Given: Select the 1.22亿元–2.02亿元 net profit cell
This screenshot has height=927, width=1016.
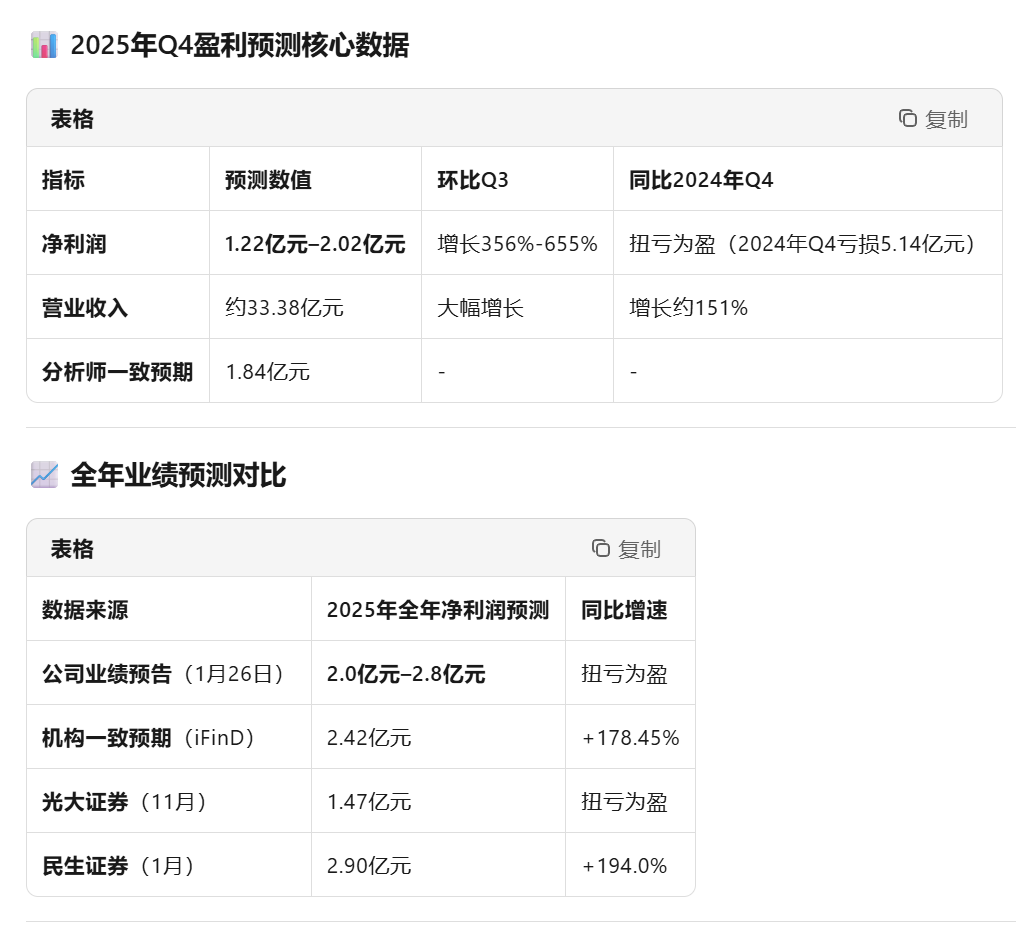Looking at the screenshot, I should [x=315, y=243].
